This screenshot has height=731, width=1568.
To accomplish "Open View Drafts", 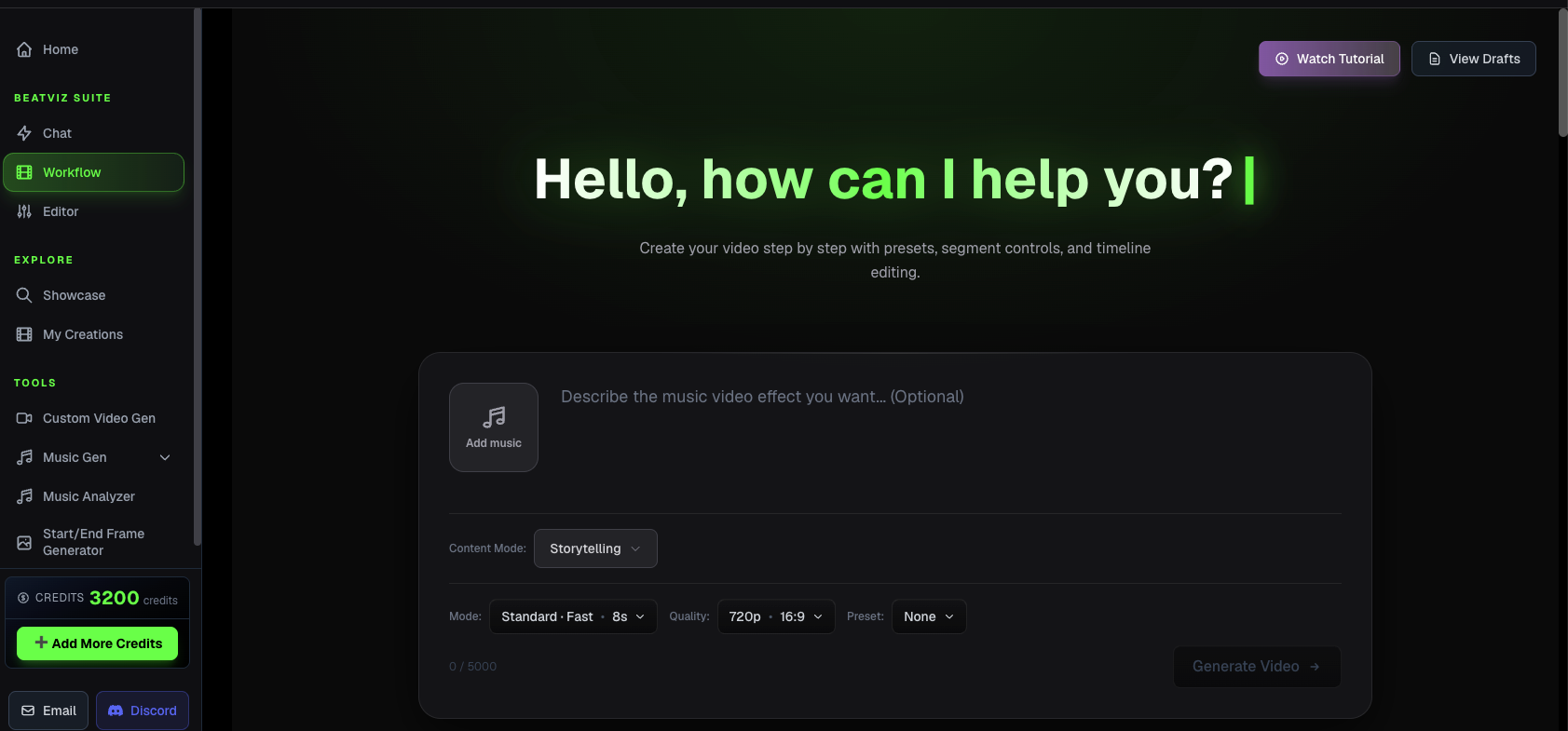I will pos(1474,59).
